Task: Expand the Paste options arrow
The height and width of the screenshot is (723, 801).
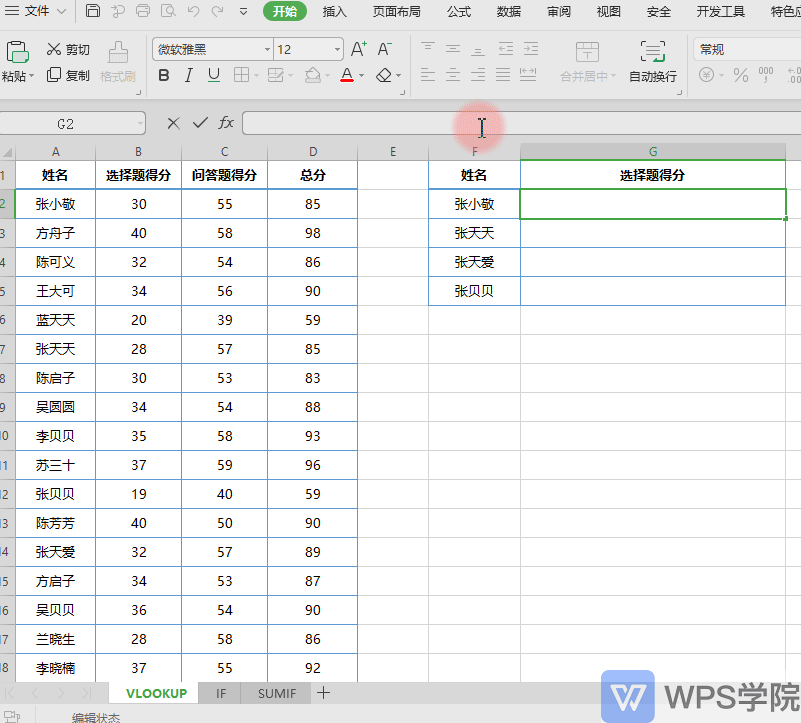Action: pos(32,76)
